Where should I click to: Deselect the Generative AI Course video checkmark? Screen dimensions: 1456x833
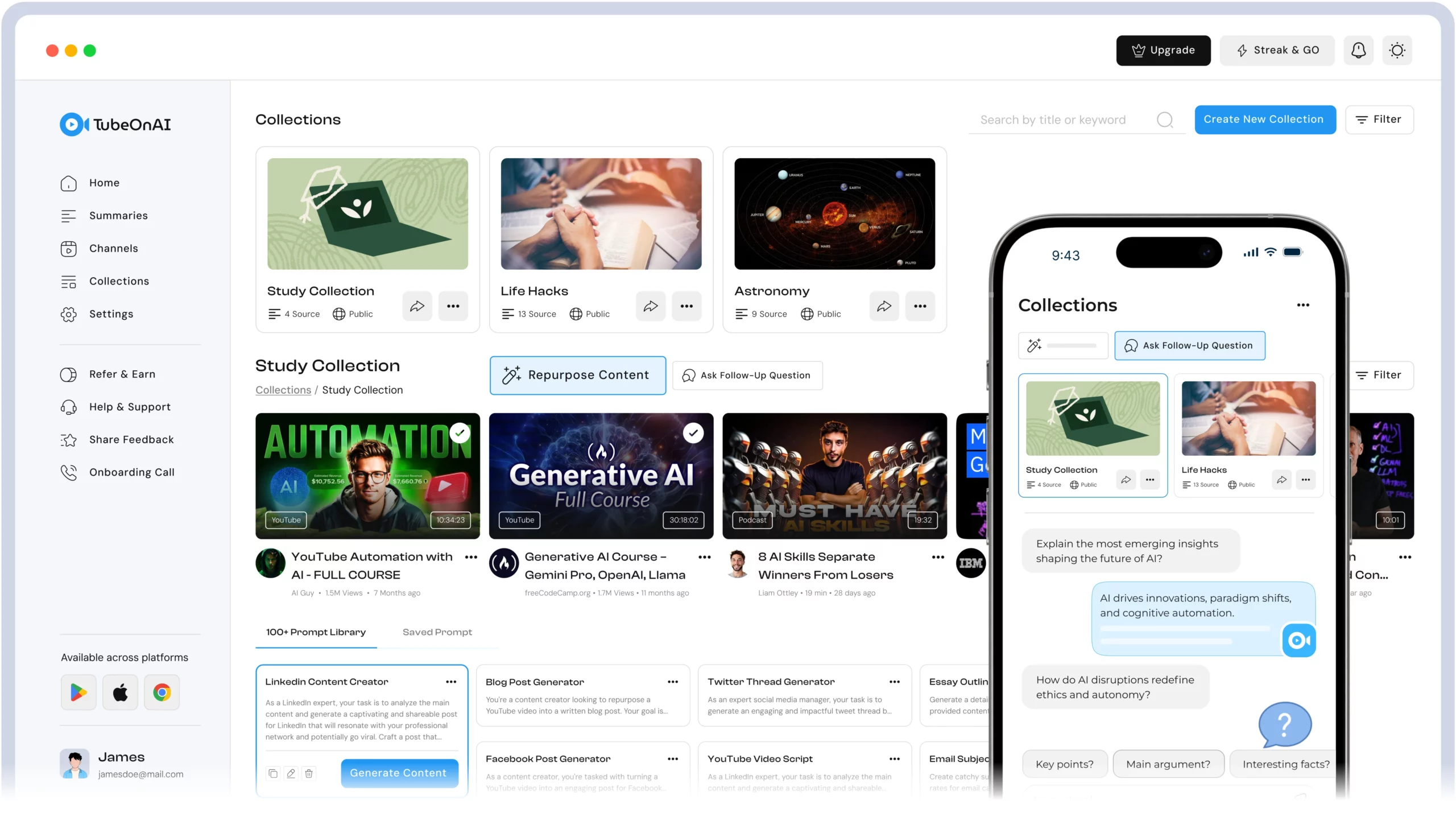[693, 433]
